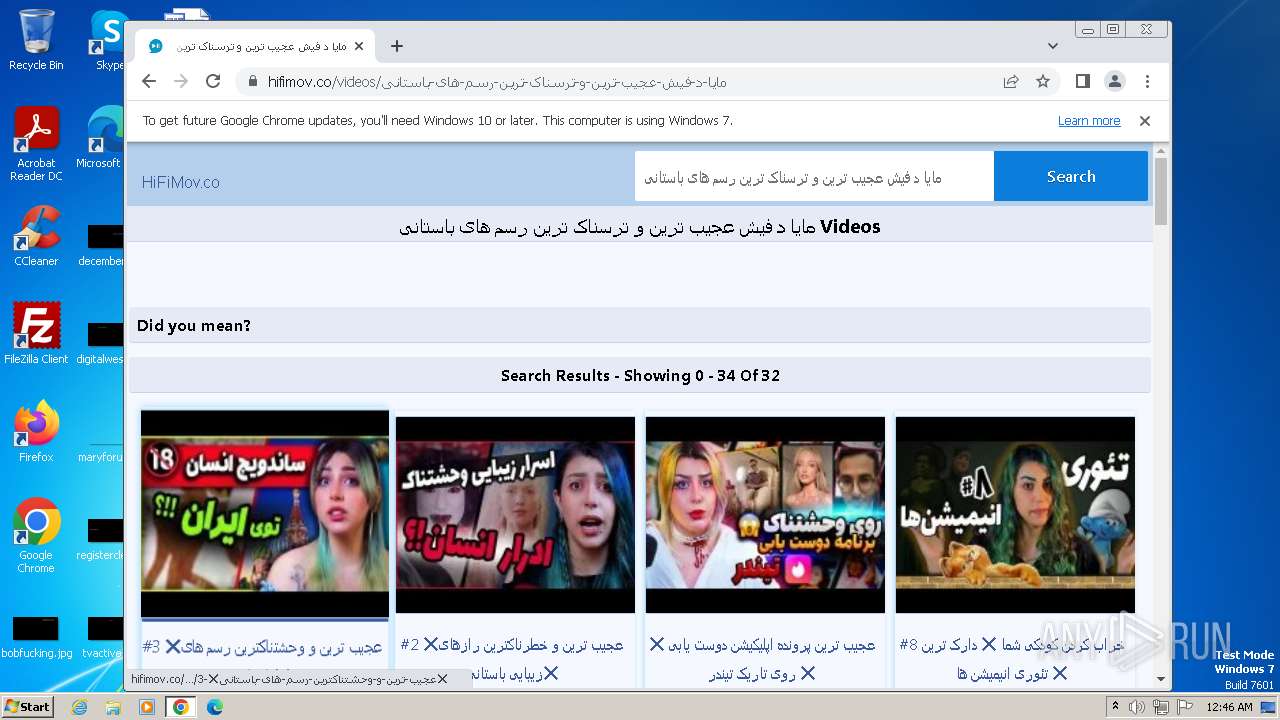Screen dimensions: 1280x720
Task: Click the blue Search button
Action: tap(1071, 177)
